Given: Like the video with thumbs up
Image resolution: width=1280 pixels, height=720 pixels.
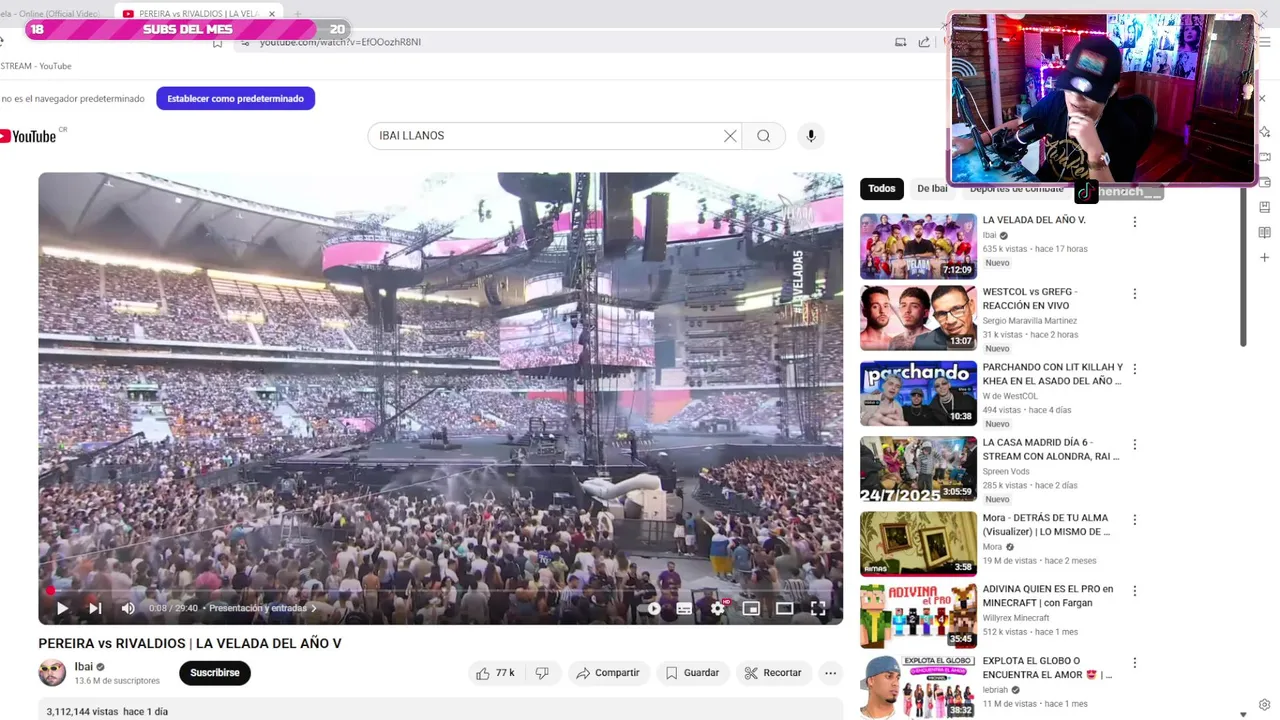Looking at the screenshot, I should (x=495, y=673).
